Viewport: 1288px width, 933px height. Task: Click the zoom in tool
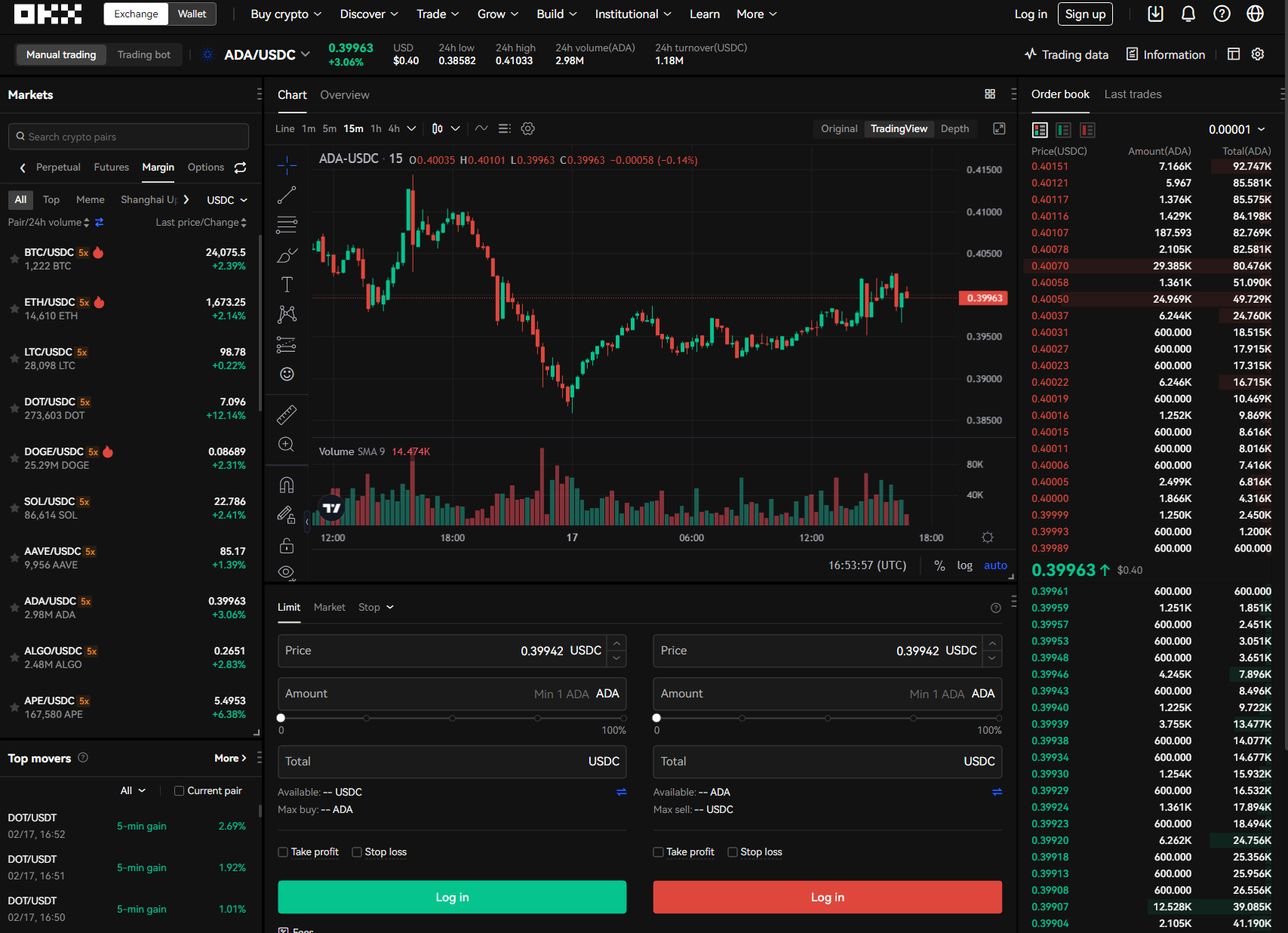[x=287, y=444]
